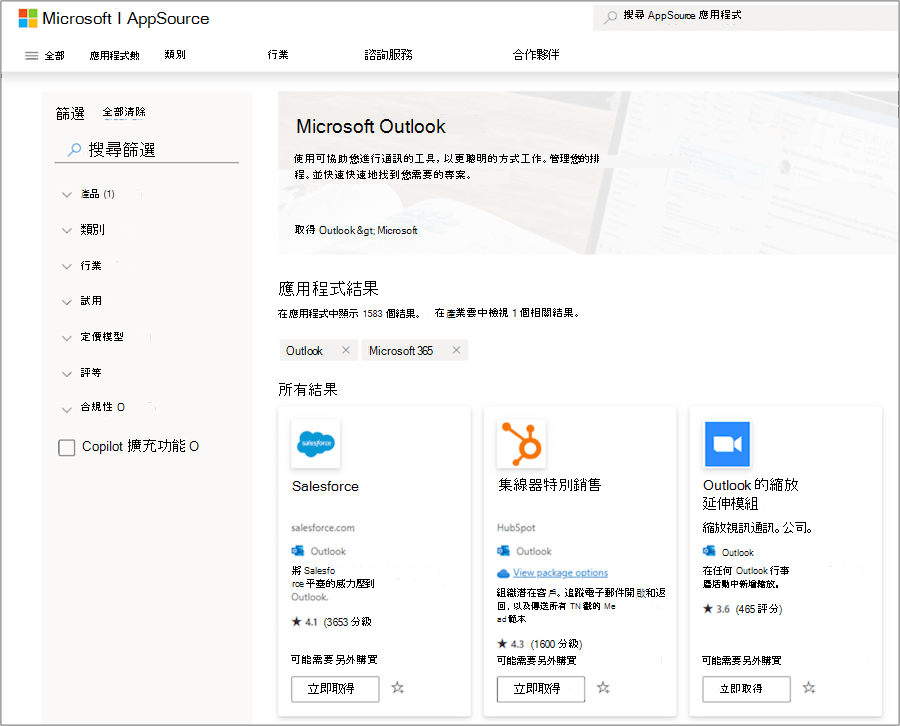The height and width of the screenshot is (726, 900).
Task: Expand the 評等 filter section
Action: (x=82, y=372)
